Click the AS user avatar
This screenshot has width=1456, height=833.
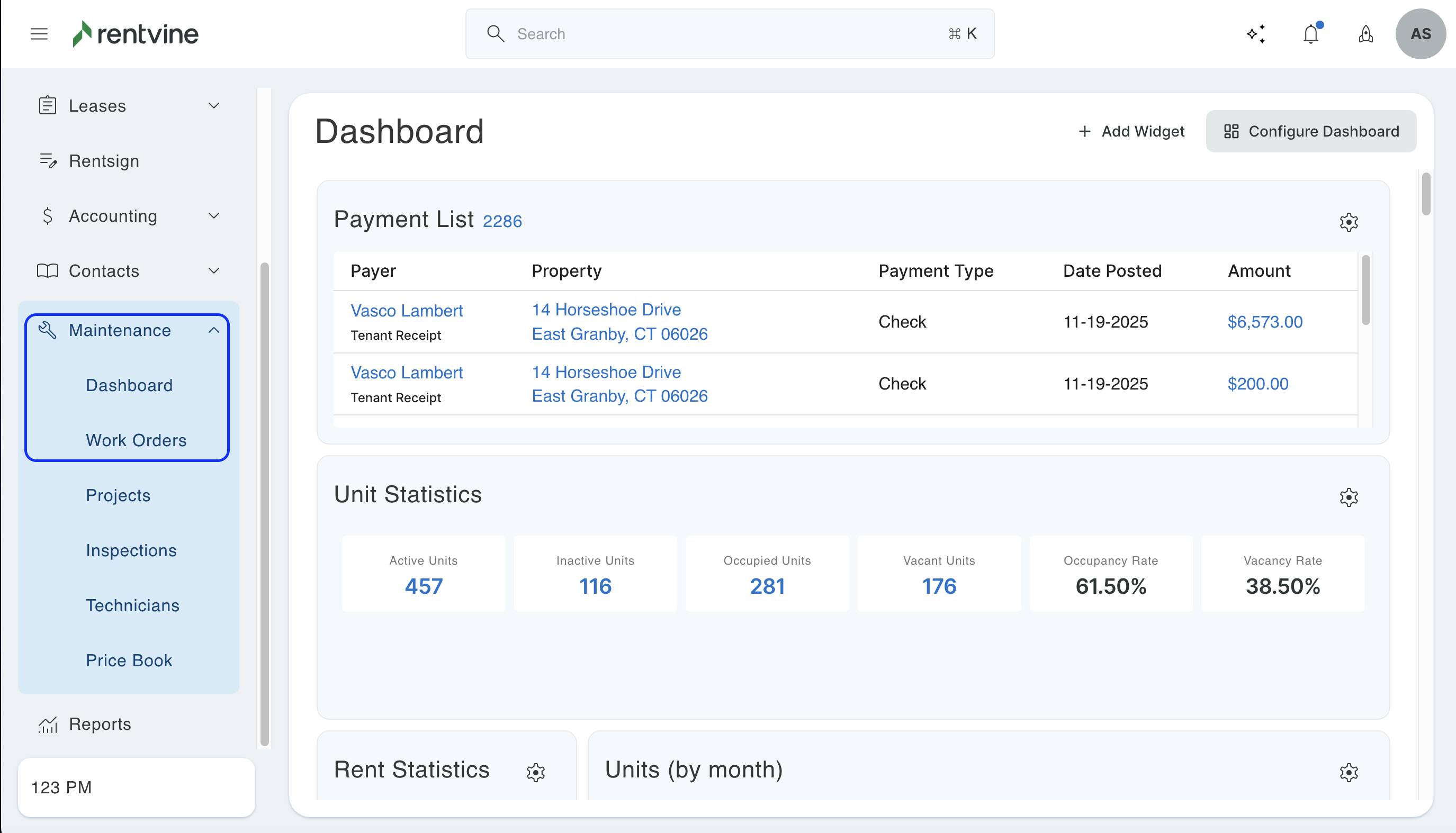point(1420,34)
